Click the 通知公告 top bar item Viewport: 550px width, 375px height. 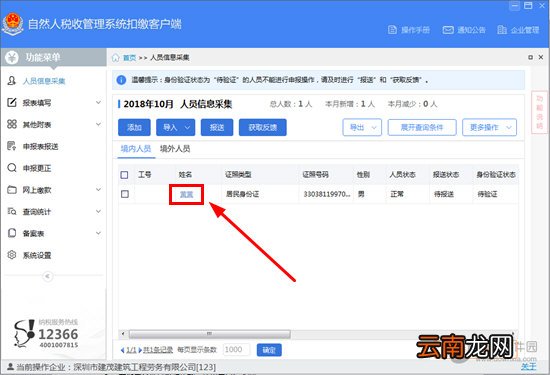[x=464, y=30]
